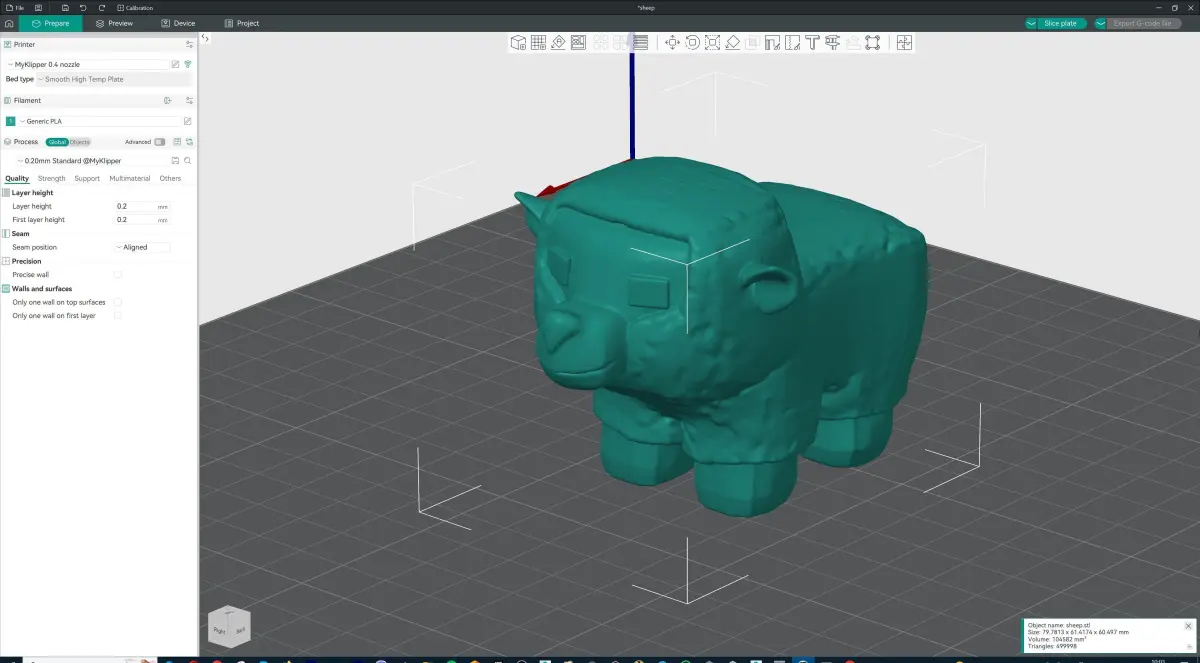Enable Only one wall on top surfaces
Screen dimensions: 1200x663
(118, 302)
